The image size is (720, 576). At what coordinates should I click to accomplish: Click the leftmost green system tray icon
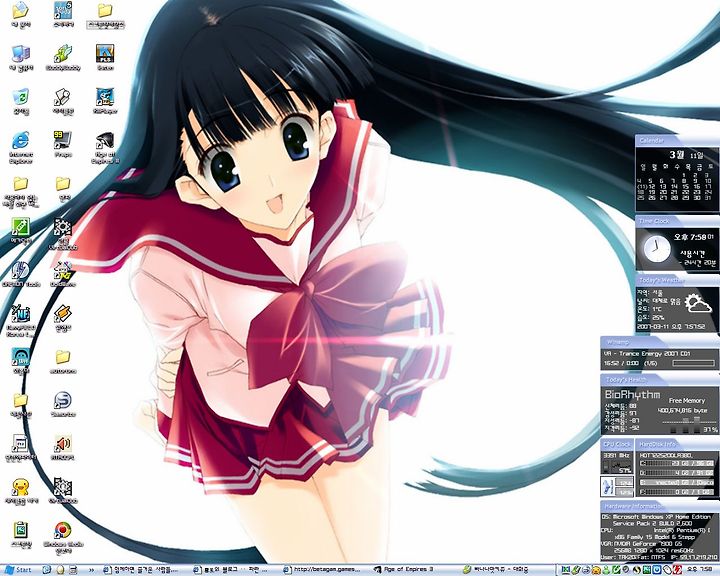[x=567, y=570]
